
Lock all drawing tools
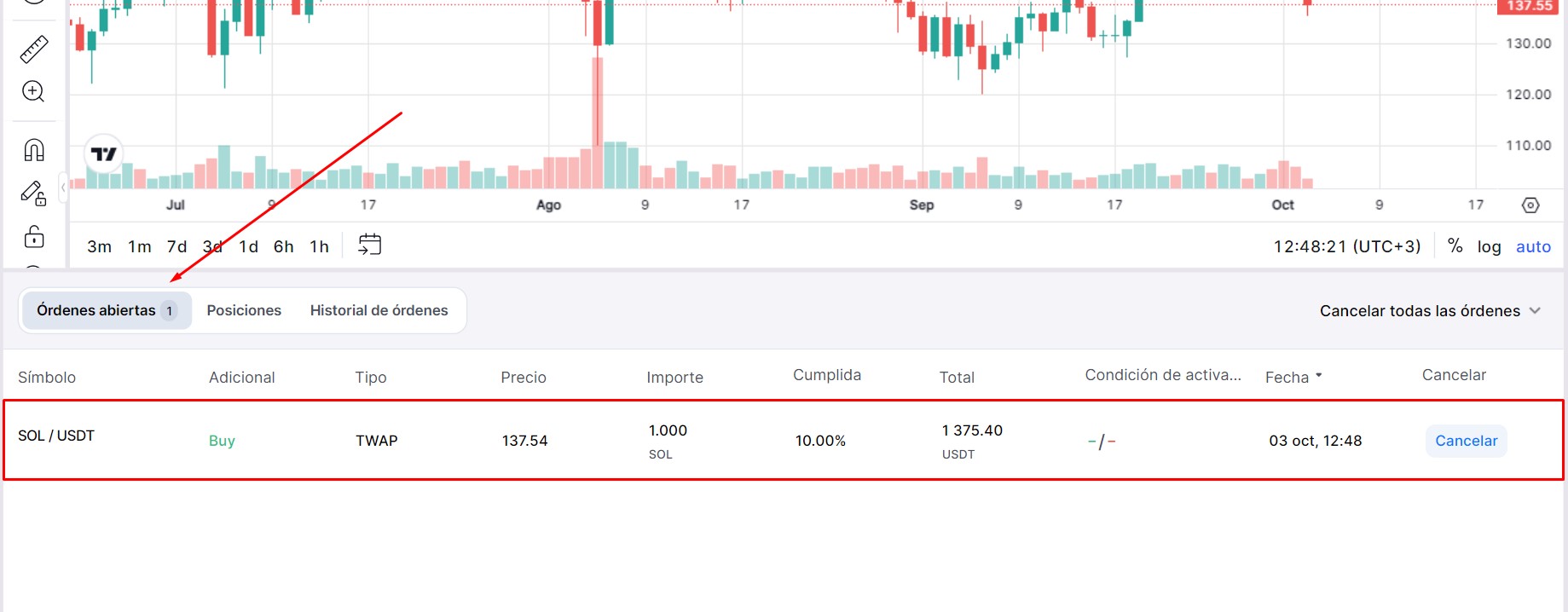click(x=34, y=236)
